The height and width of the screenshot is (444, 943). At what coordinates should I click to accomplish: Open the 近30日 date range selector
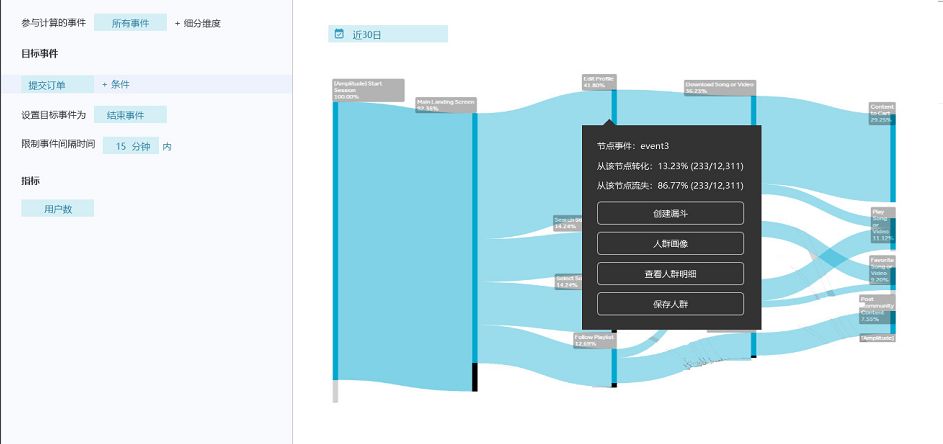pos(388,34)
